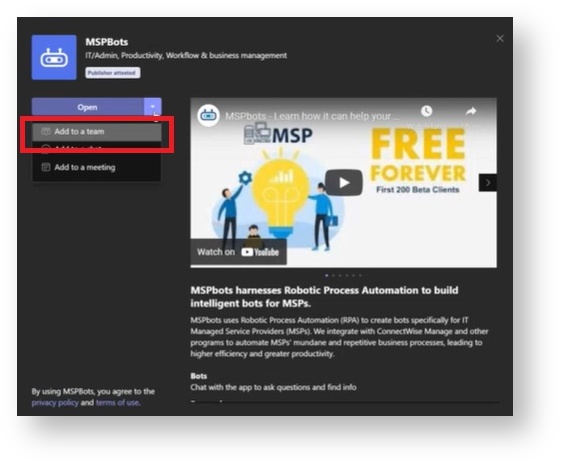561x464 pixels.
Task: Click the Share arrow icon on video
Action: [471, 111]
